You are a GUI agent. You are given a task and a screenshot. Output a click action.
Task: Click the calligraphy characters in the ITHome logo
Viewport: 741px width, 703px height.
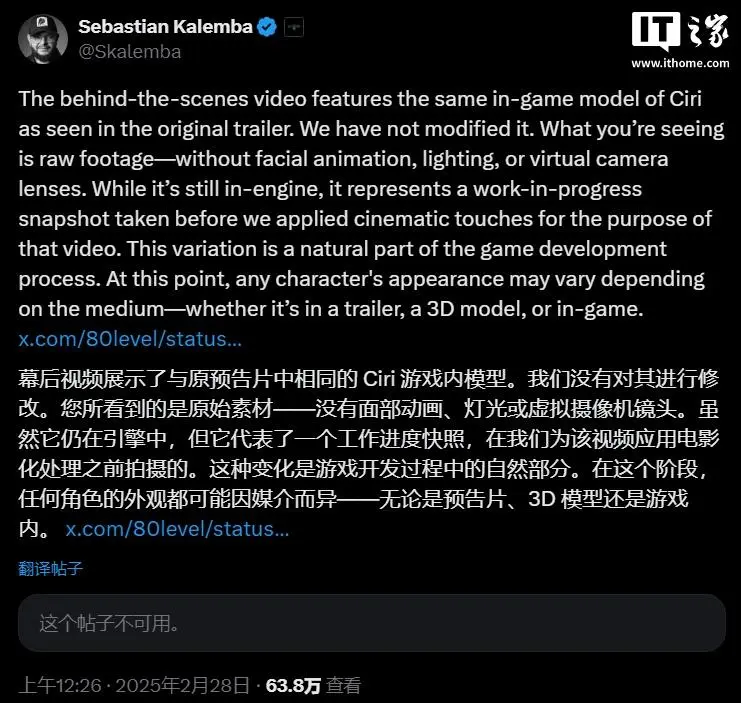pos(707,31)
